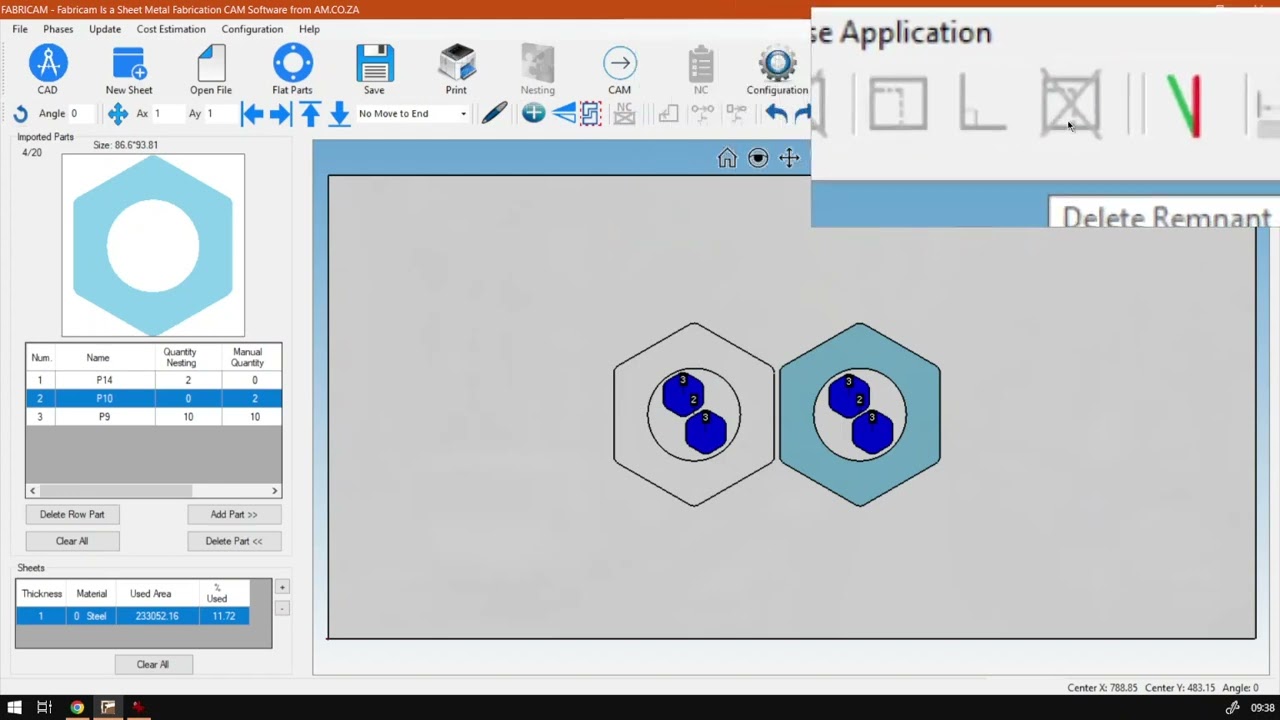Click the plus button beside Sheets table
The height and width of the screenshot is (720, 1280).
(282, 587)
